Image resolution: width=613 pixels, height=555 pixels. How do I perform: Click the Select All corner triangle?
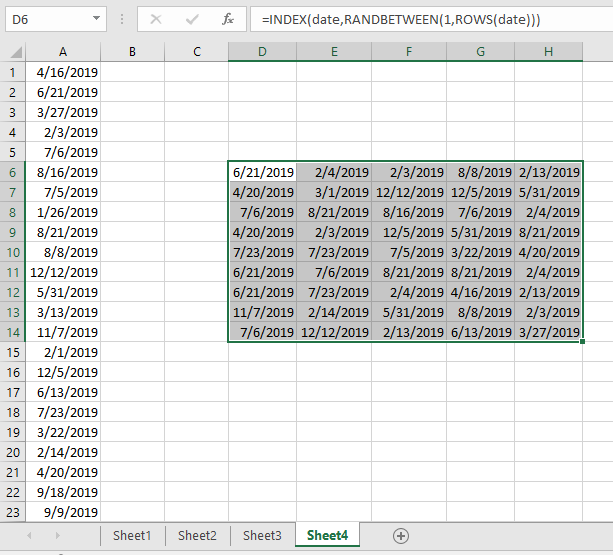[16, 52]
